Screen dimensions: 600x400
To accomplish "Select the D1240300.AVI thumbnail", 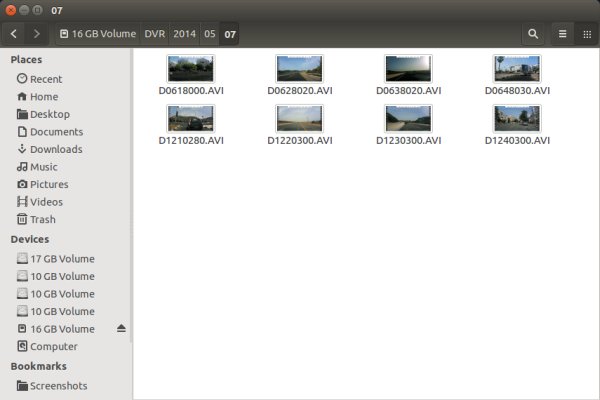I will pyautogui.click(x=517, y=118).
